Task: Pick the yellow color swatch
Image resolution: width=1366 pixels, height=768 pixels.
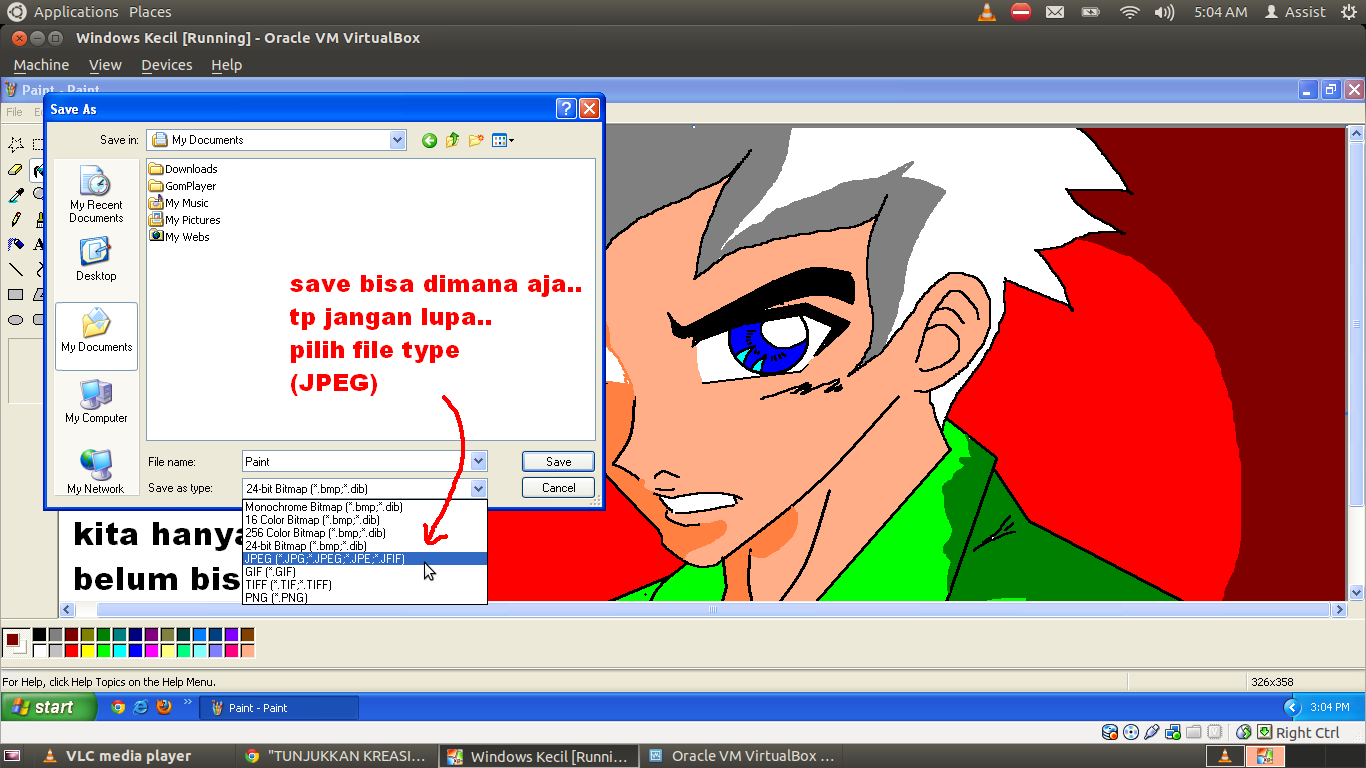Action: click(87, 651)
